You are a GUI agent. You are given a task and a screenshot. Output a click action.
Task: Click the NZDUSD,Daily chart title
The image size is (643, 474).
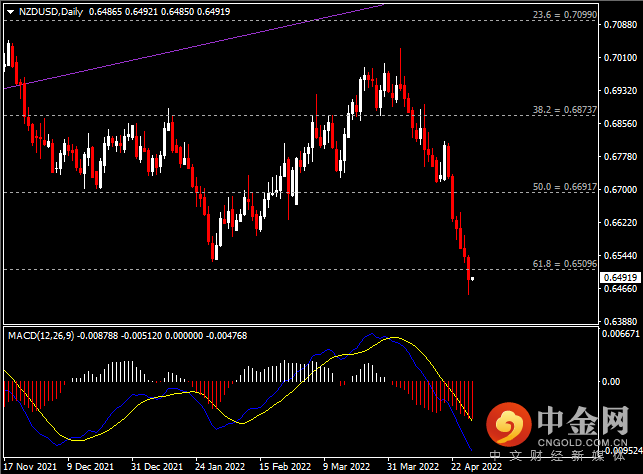pos(51,11)
